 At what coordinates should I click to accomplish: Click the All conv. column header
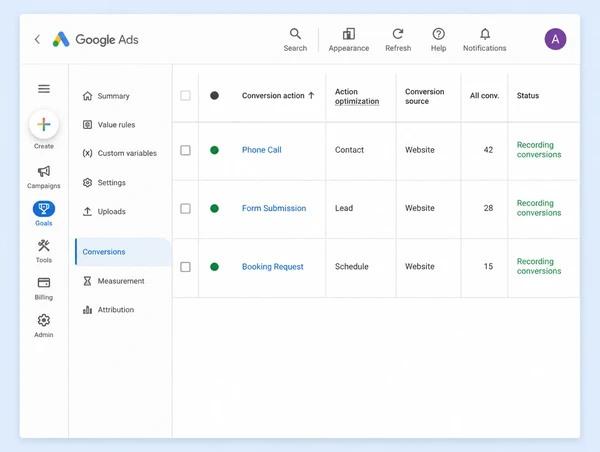(x=484, y=96)
